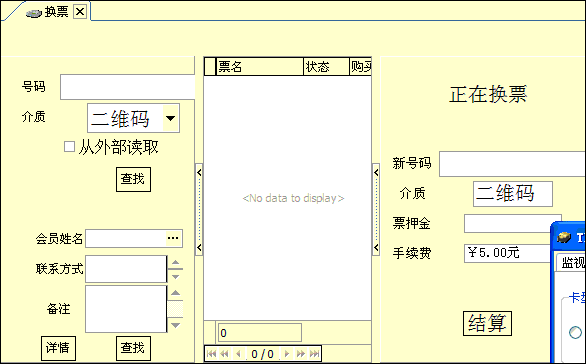The width and height of the screenshot is (586, 364).
Task: Click the 详情 button
Action: pyautogui.click(x=58, y=348)
